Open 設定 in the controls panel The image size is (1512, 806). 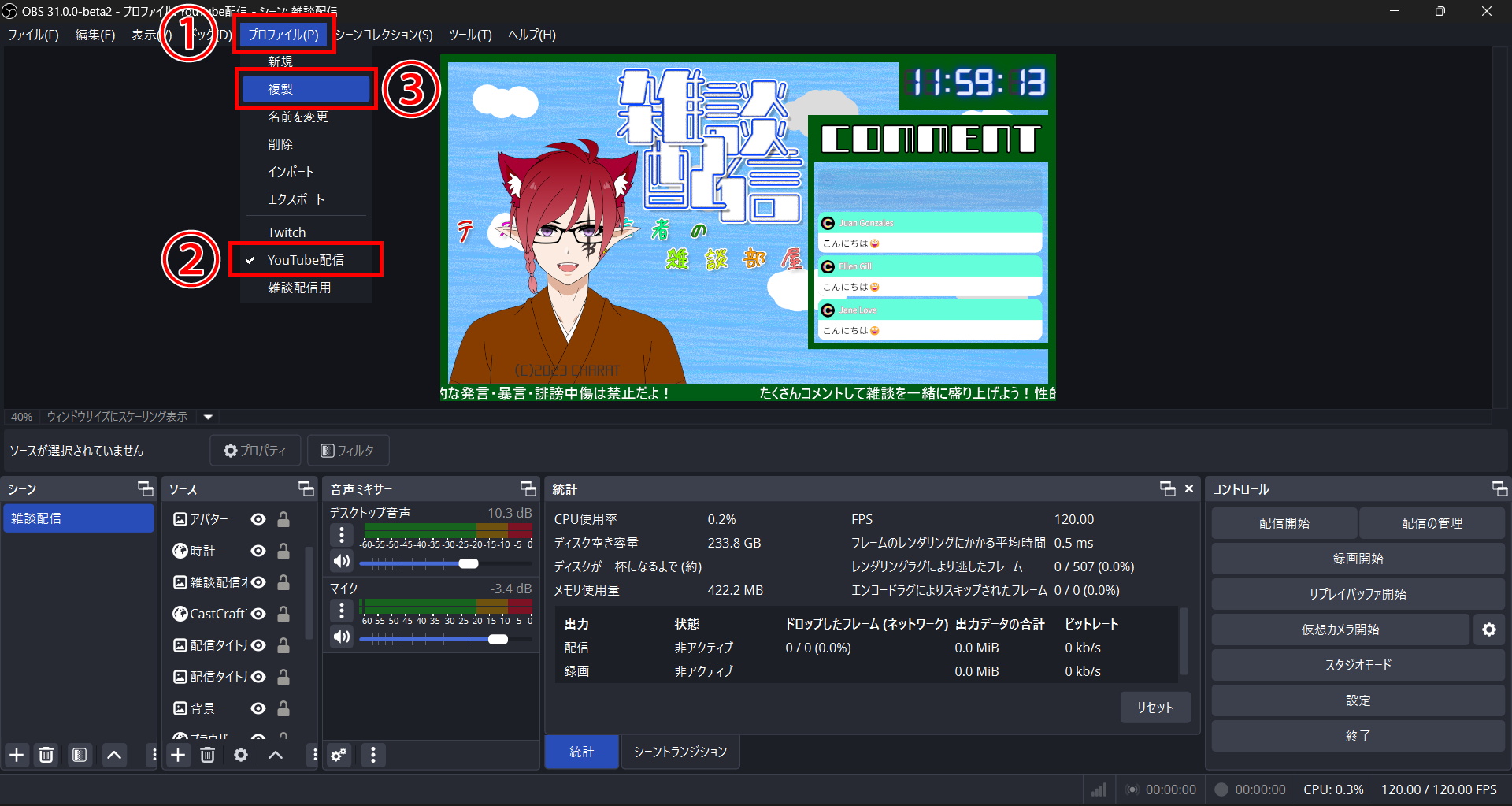point(1358,700)
